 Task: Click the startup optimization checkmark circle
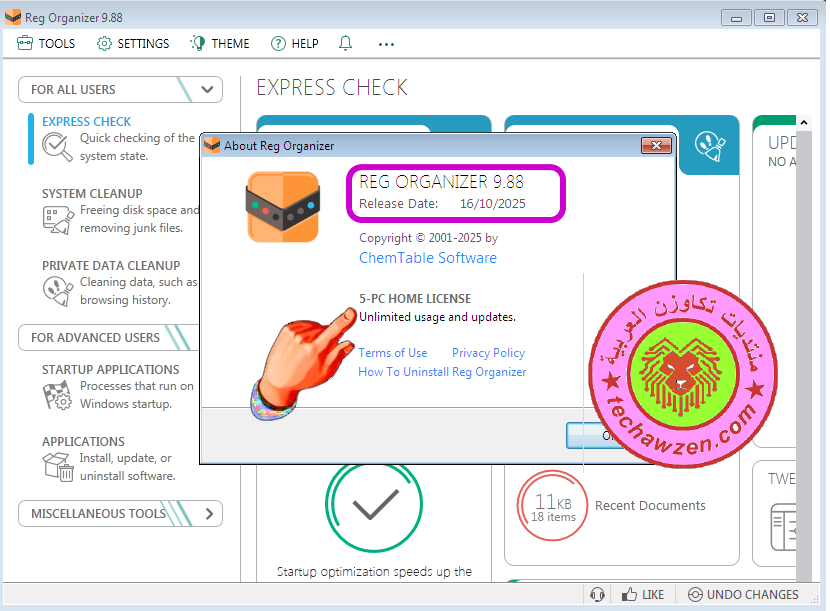click(374, 504)
